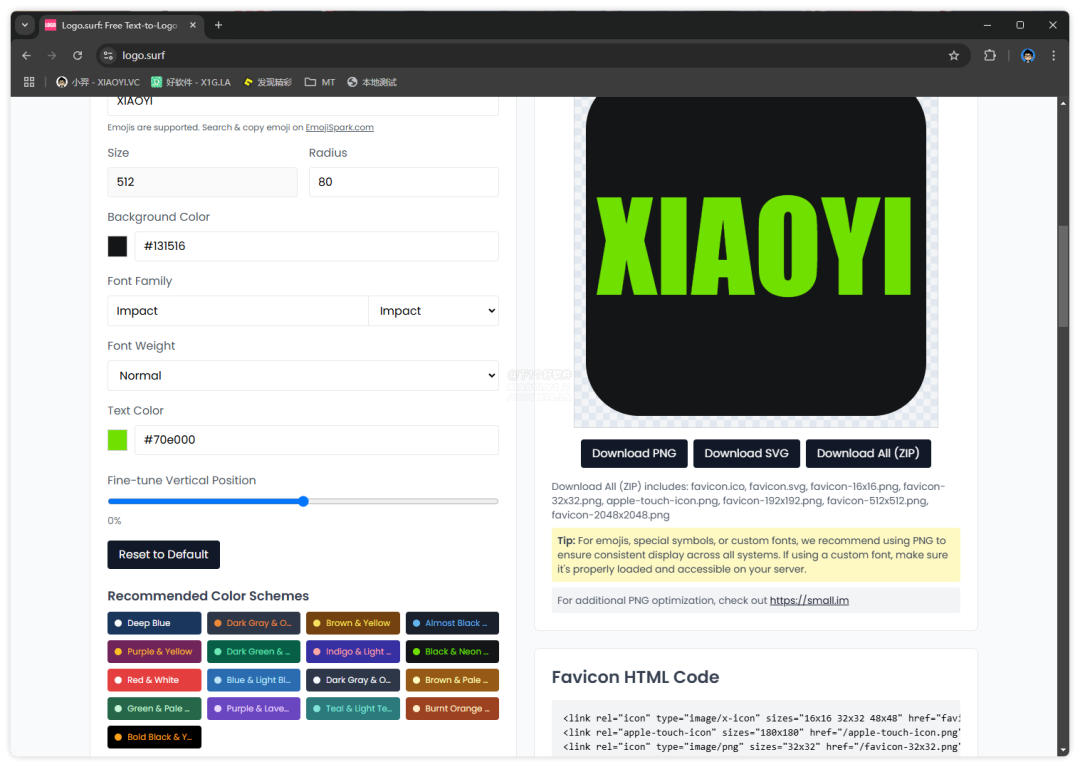The image size is (1080, 767).
Task: Open the background color swatch picker
Action: coord(118,246)
